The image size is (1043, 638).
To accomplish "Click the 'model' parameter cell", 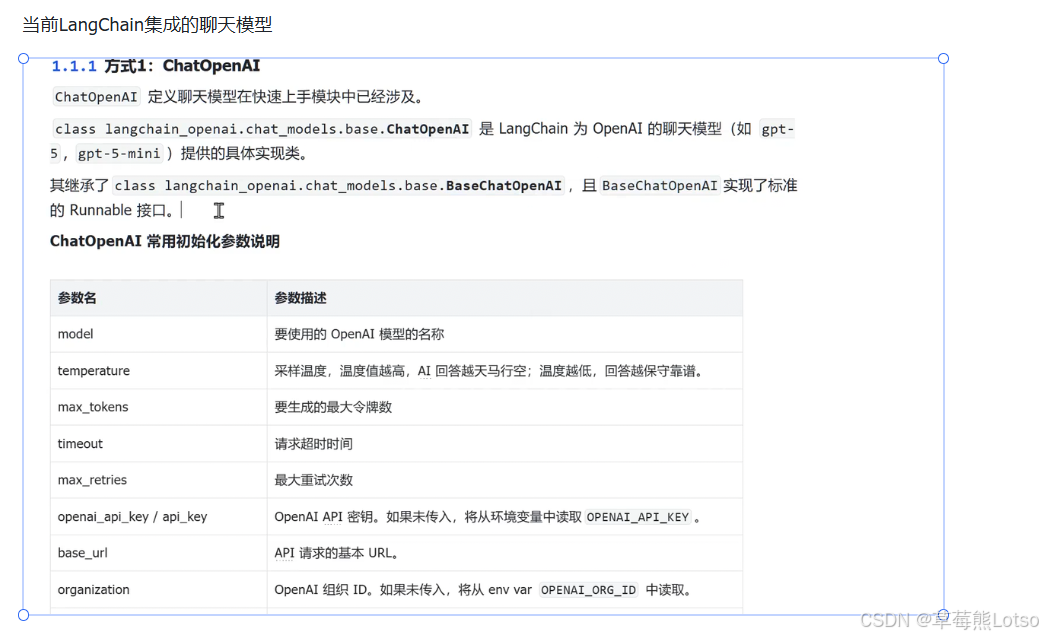I will coord(158,334).
